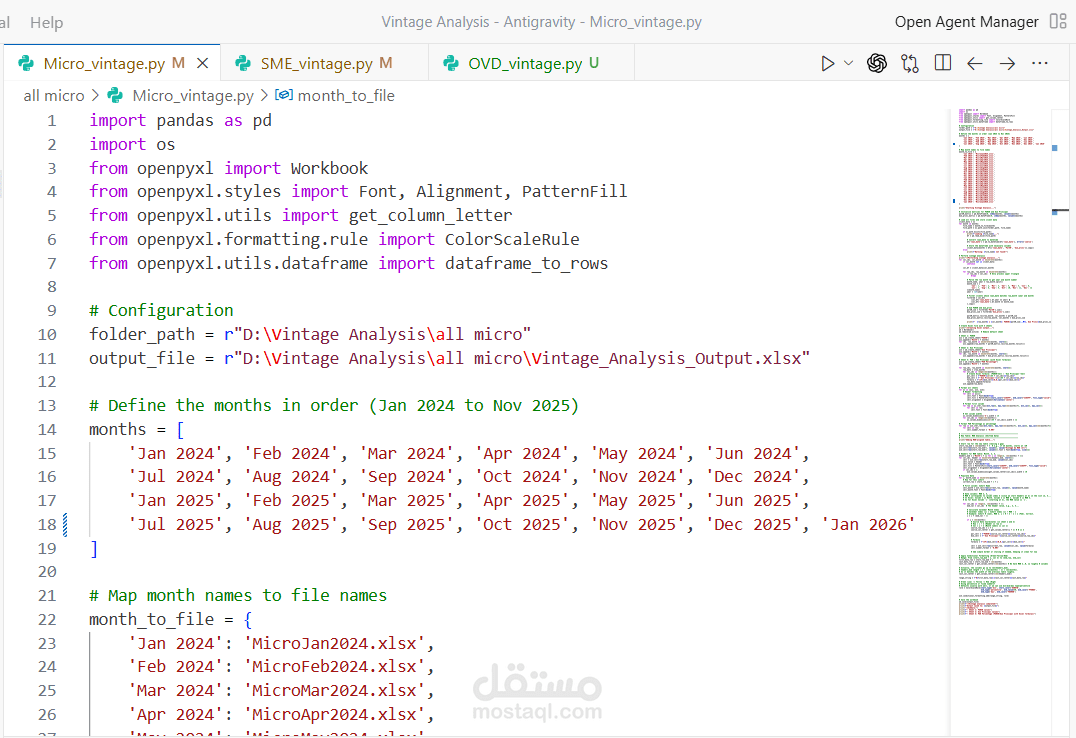Viewport: 1076px width, 738px height.
Task: Click Open Agent Manager button
Action: [966, 22]
